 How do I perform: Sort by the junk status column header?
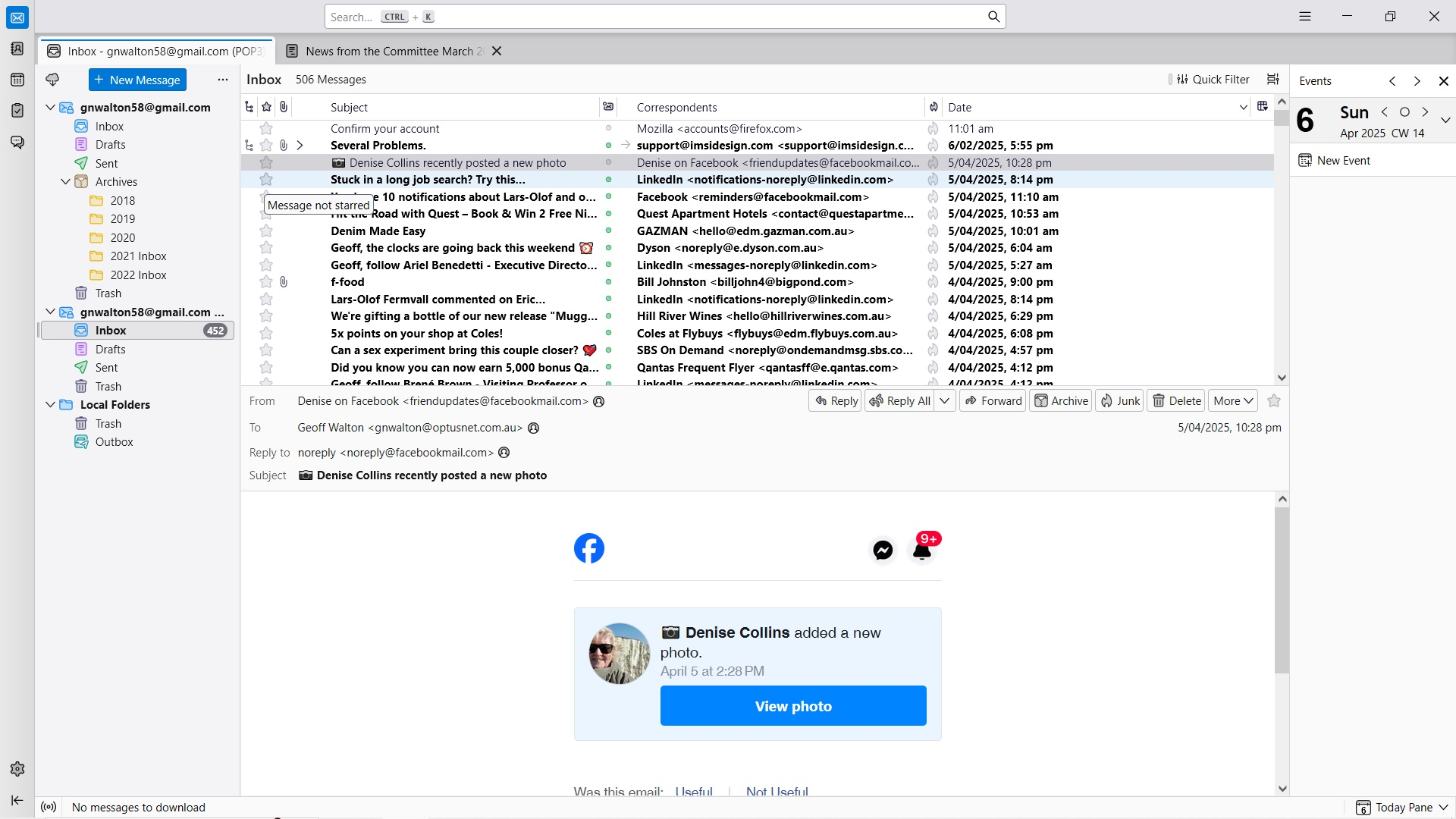coord(934,107)
